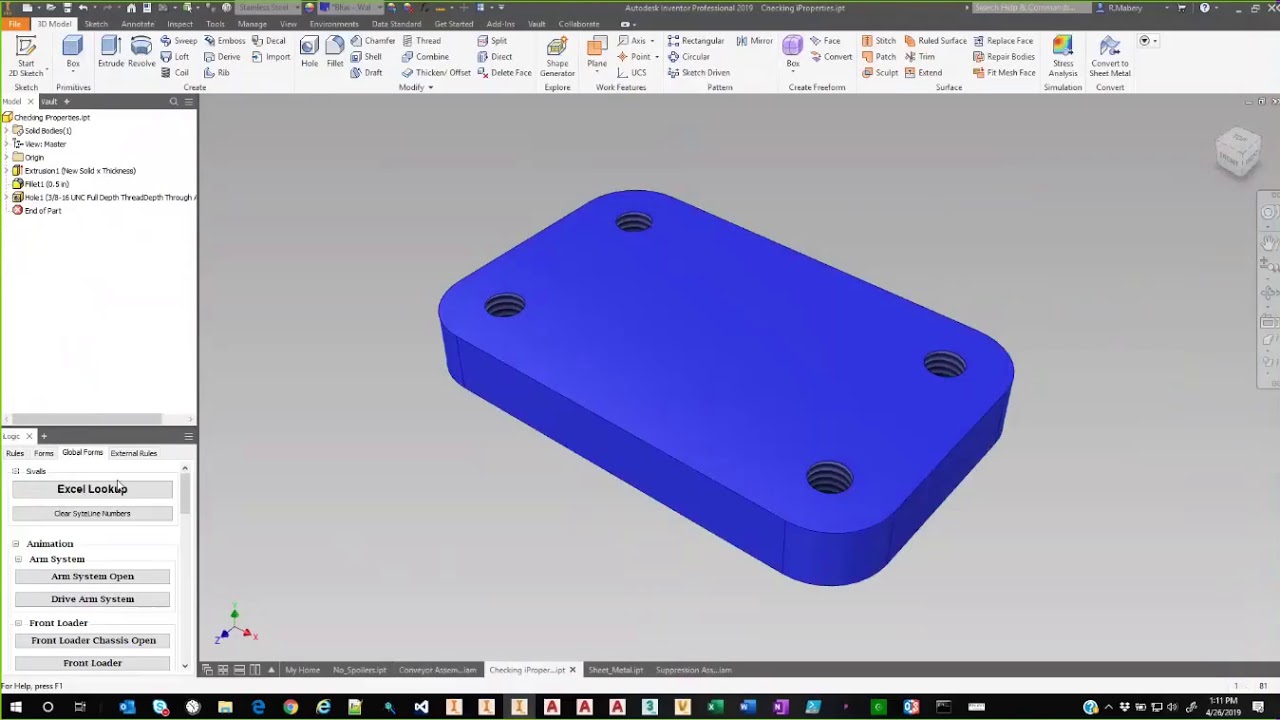
Task: Click the Delete Face tool
Action: click(x=504, y=73)
